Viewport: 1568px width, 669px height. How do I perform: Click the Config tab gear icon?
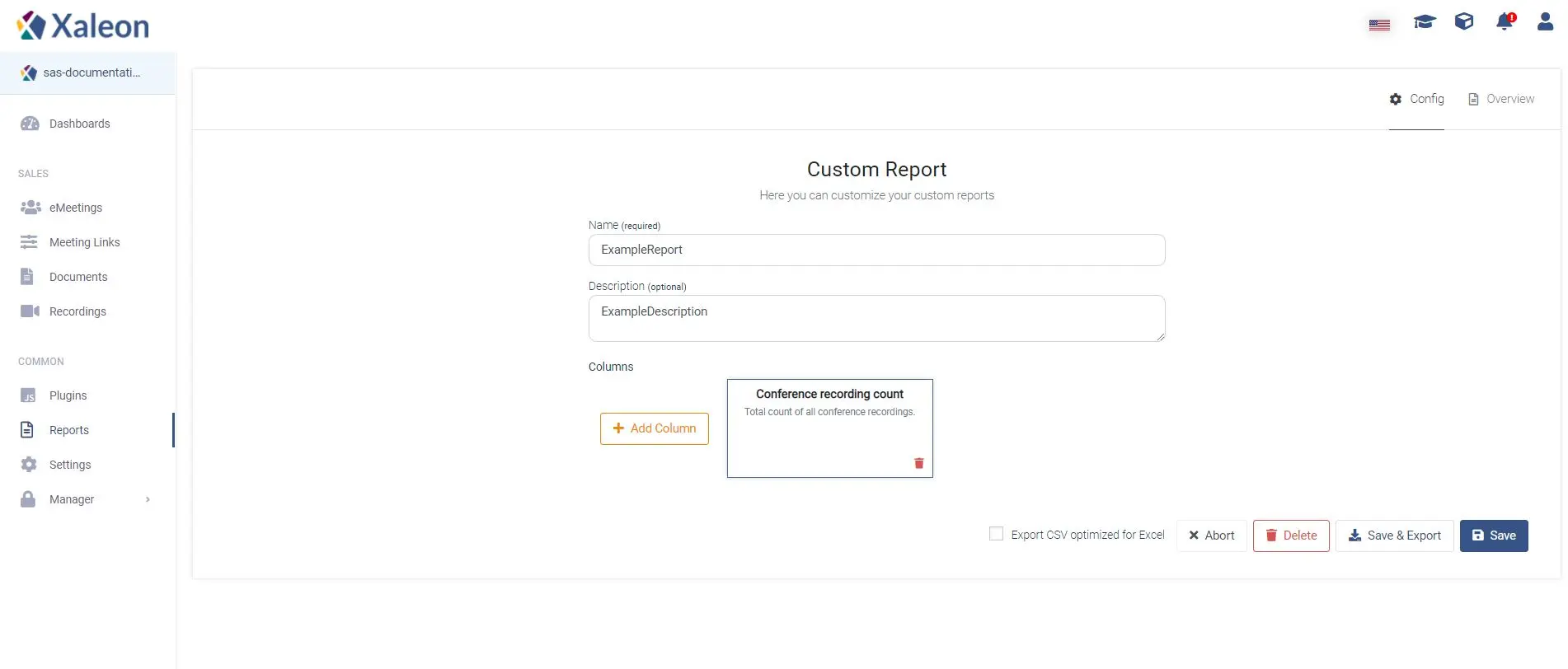[1396, 99]
